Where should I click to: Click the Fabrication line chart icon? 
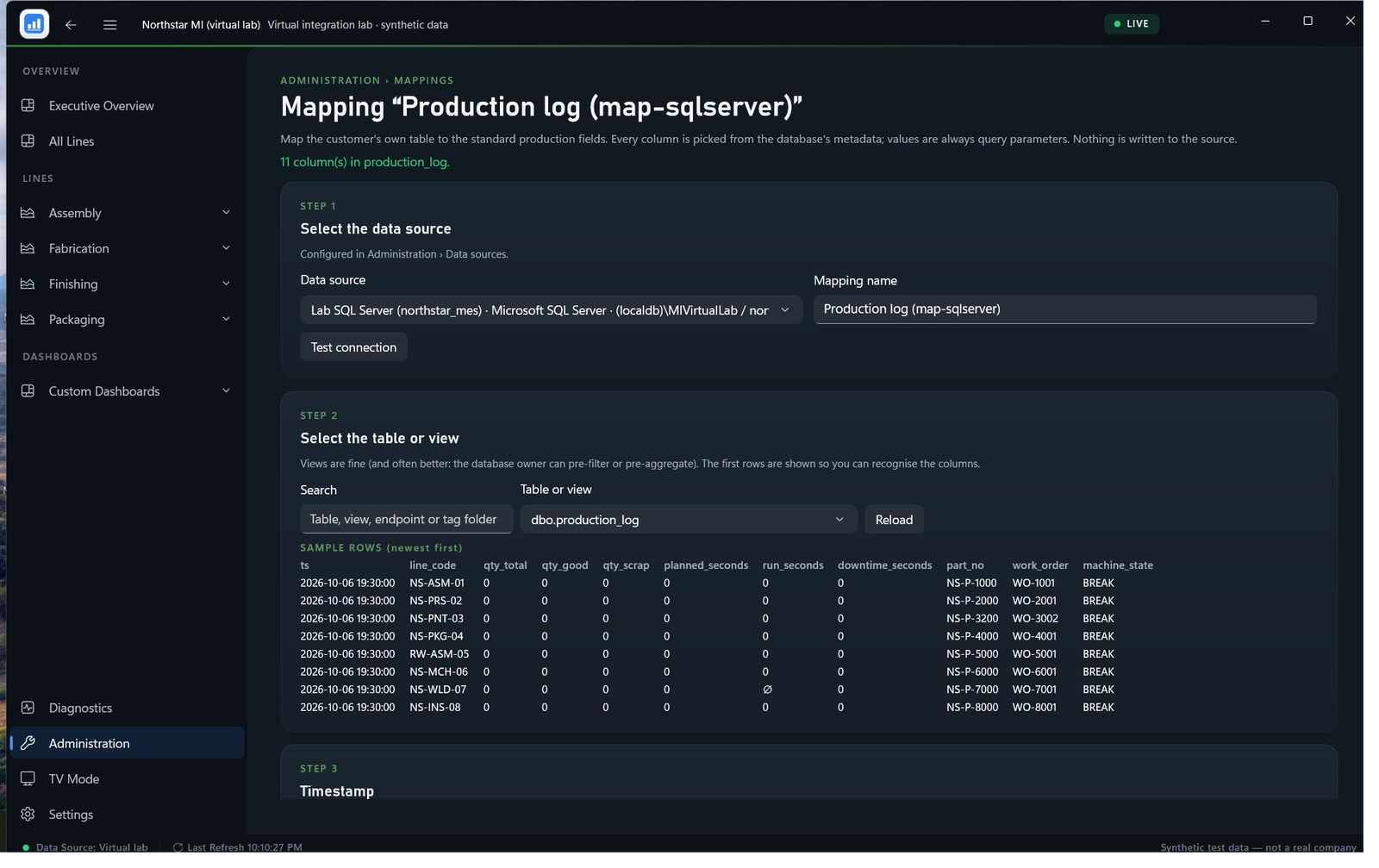28,248
